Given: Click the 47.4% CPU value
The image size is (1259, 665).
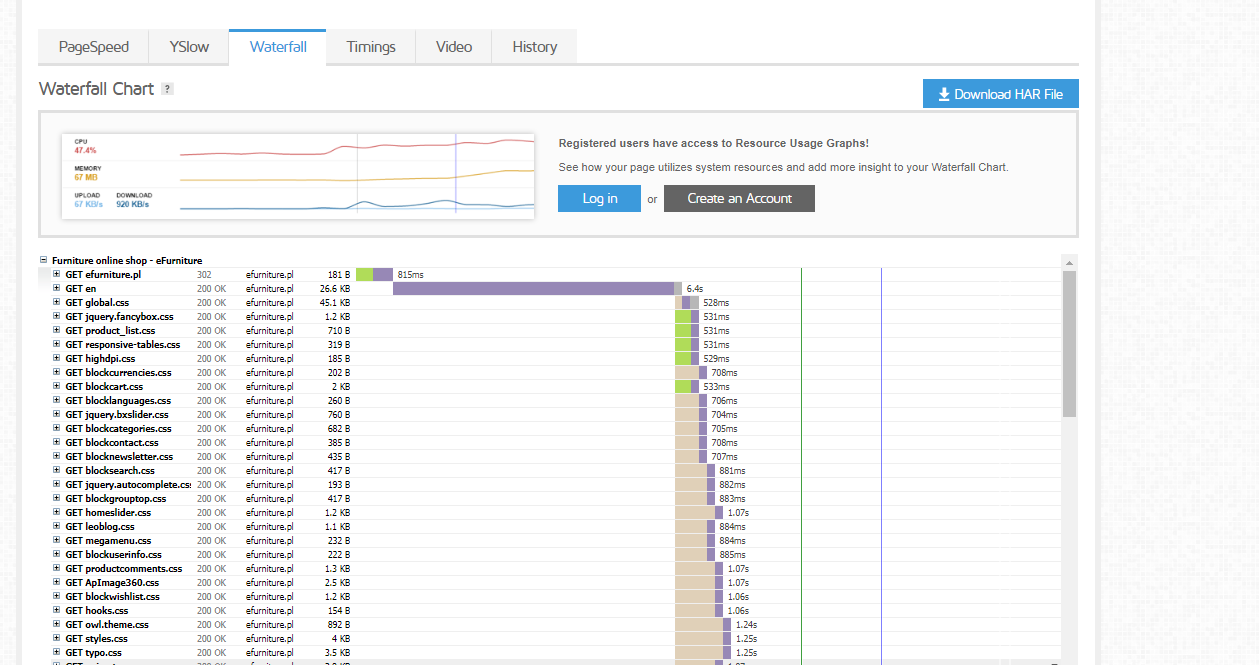Looking at the screenshot, I should (85, 150).
